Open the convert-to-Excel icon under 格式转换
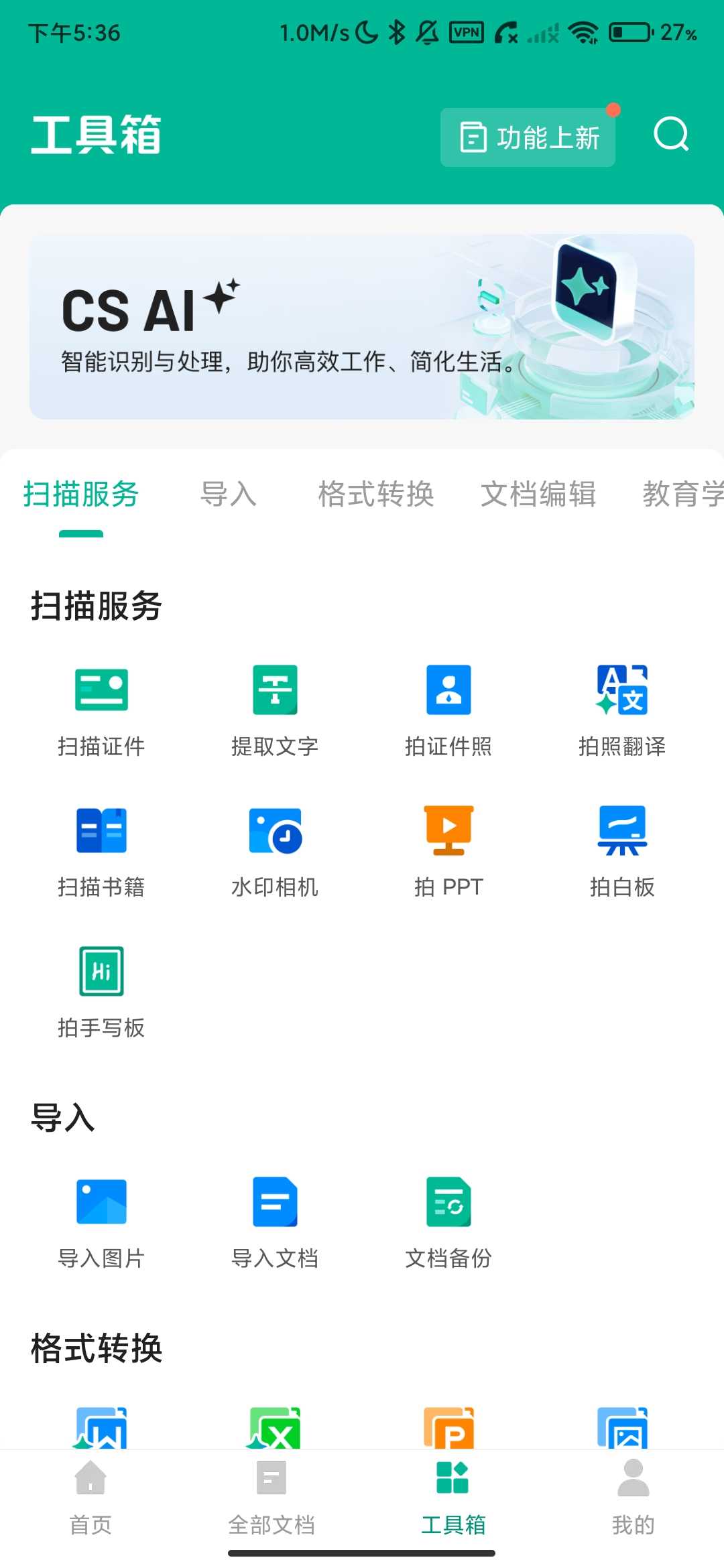Image resolution: width=724 pixels, height=1568 pixels. click(275, 1428)
